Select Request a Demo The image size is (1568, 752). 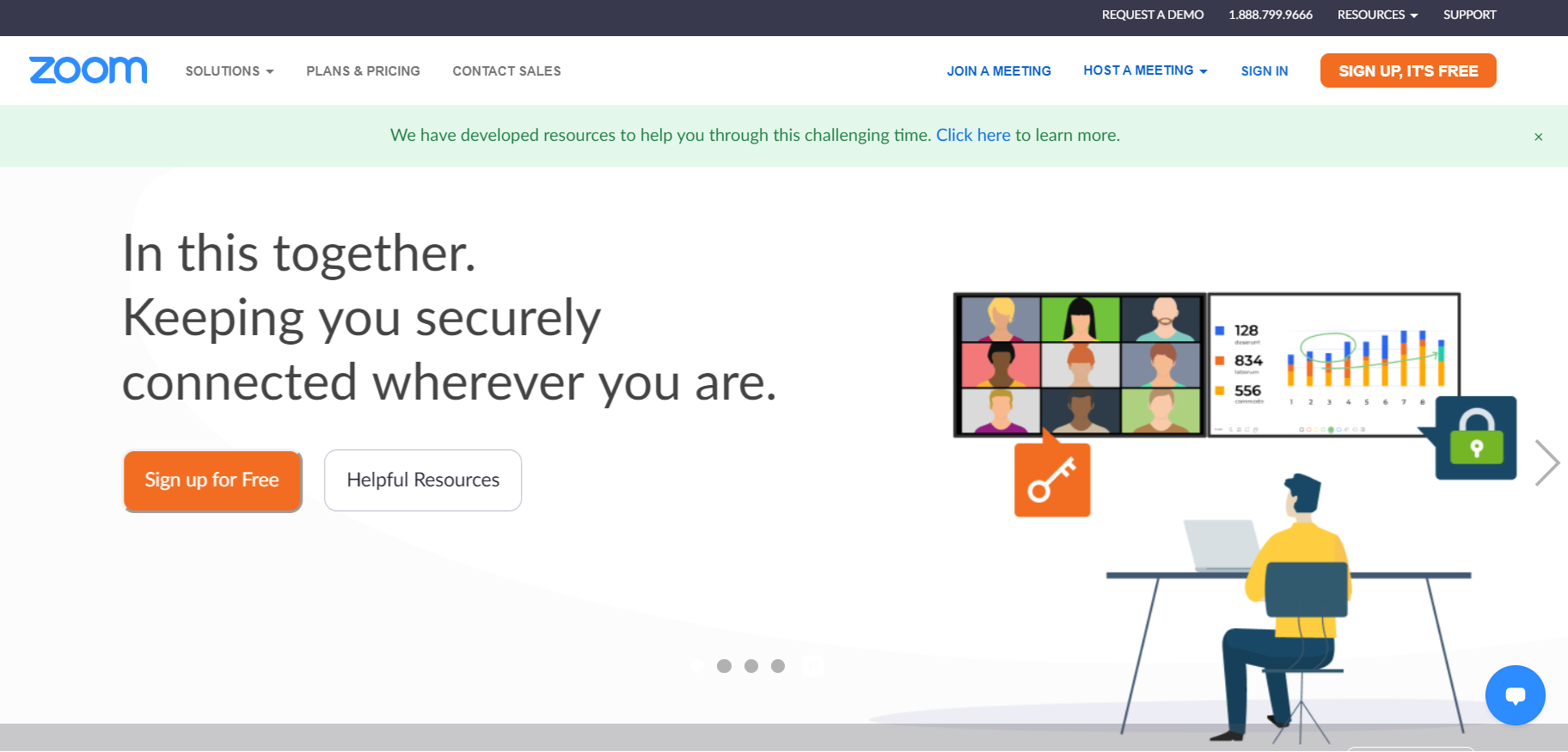(x=1153, y=15)
